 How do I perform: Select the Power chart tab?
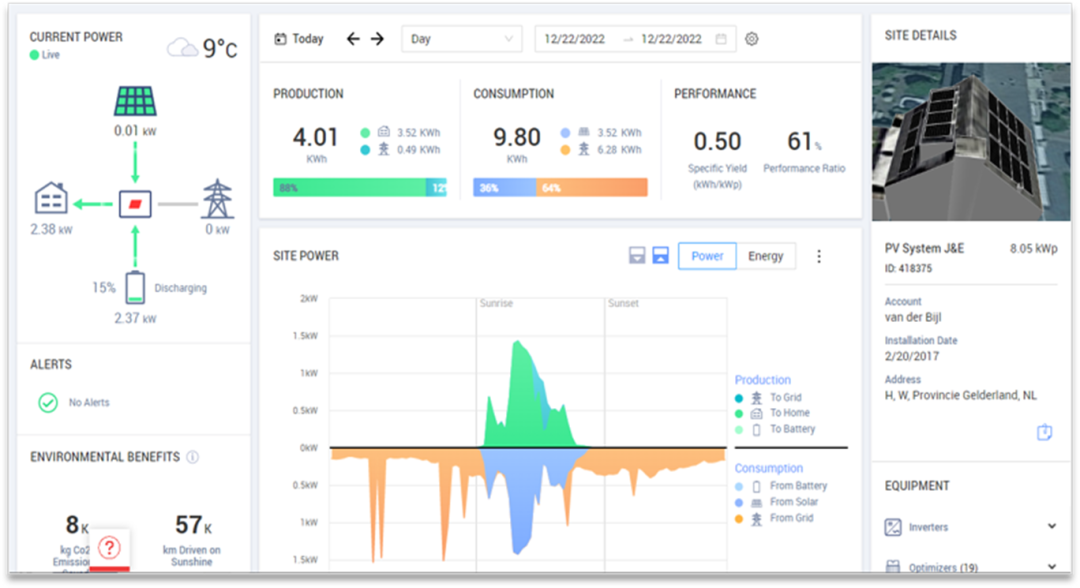707,256
